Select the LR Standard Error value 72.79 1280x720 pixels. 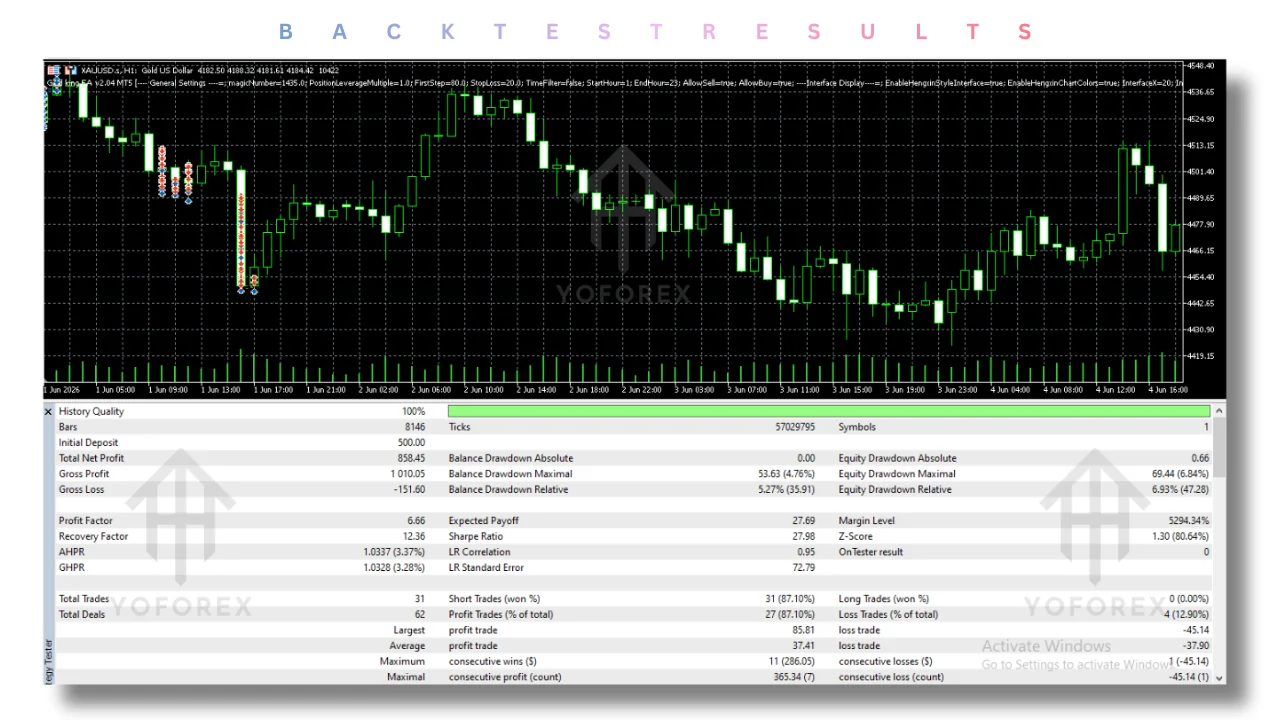coord(803,567)
